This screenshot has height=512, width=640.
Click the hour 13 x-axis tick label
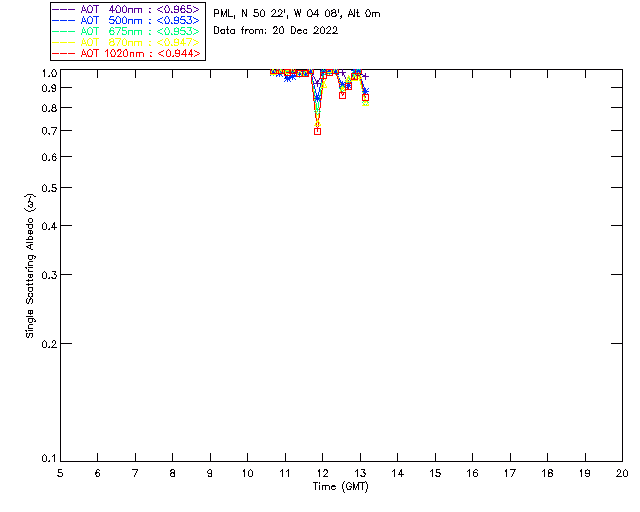pyautogui.click(x=360, y=473)
